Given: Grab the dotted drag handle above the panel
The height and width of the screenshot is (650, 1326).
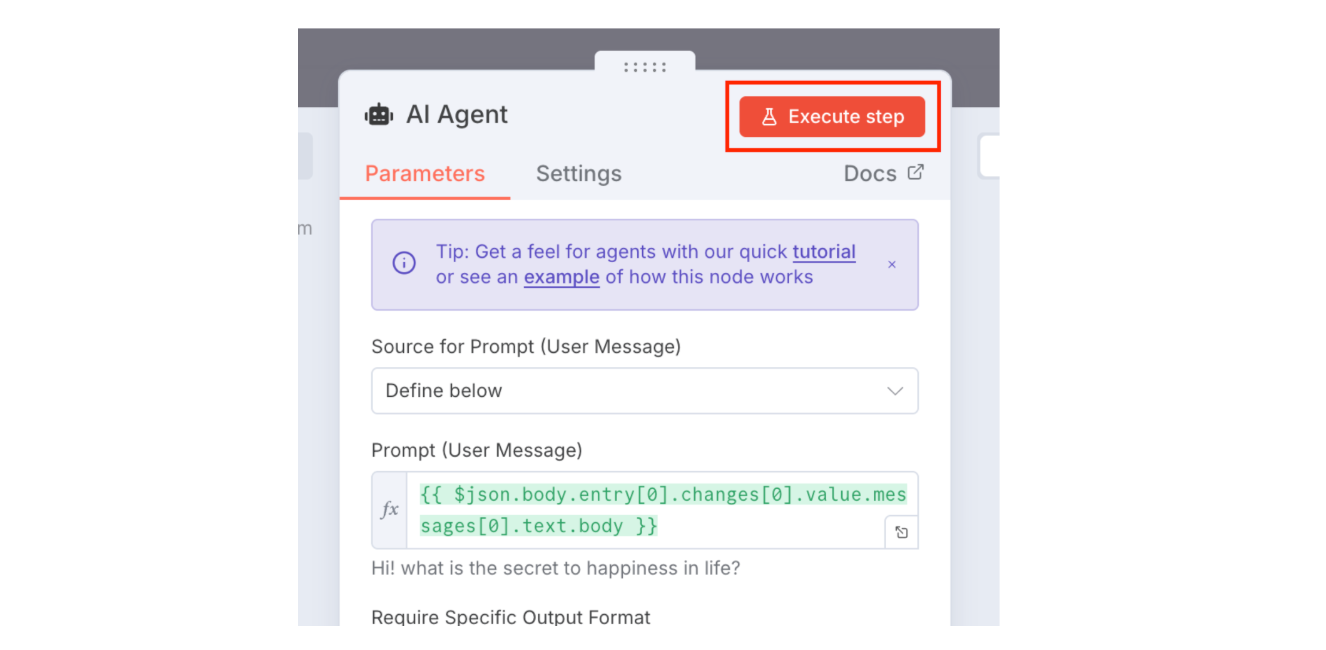Looking at the screenshot, I should 645,67.
